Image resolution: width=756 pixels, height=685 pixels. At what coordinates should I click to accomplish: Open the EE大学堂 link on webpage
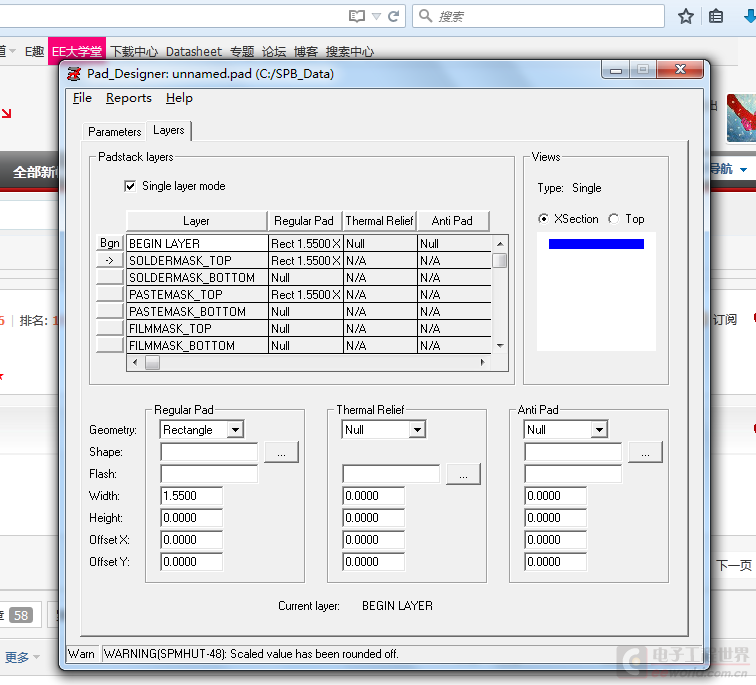click(77, 51)
